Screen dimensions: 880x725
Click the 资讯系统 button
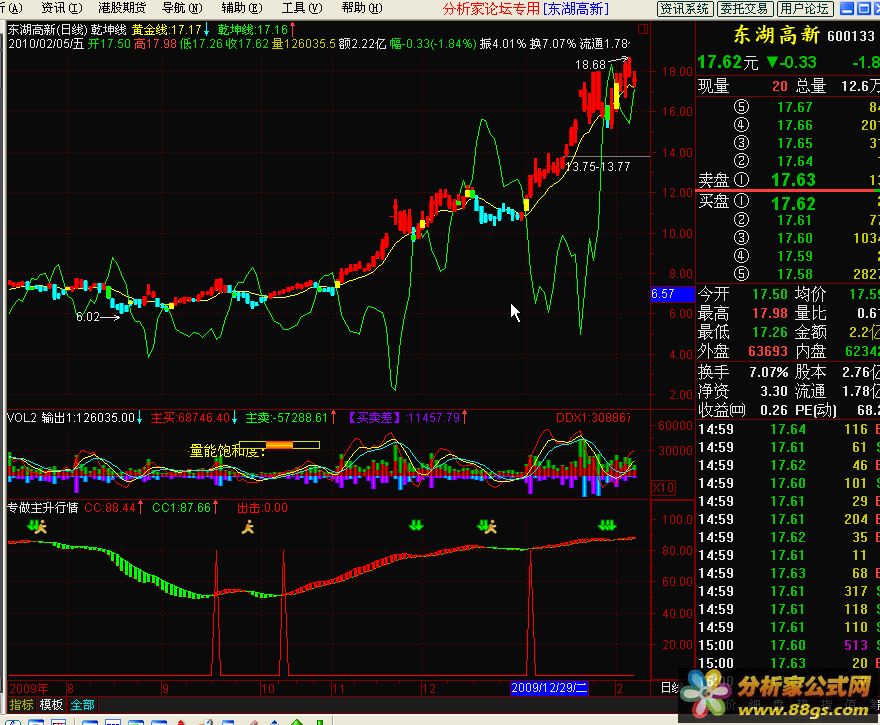tap(685, 8)
